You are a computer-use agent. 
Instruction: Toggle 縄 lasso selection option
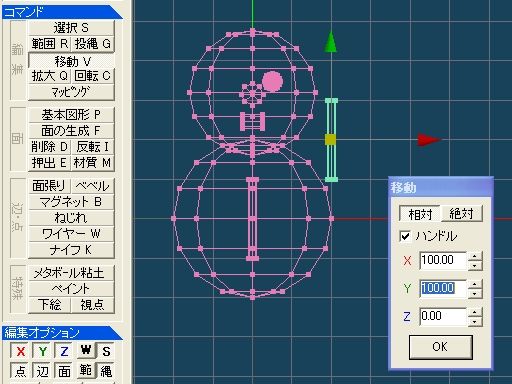[x=106, y=371]
